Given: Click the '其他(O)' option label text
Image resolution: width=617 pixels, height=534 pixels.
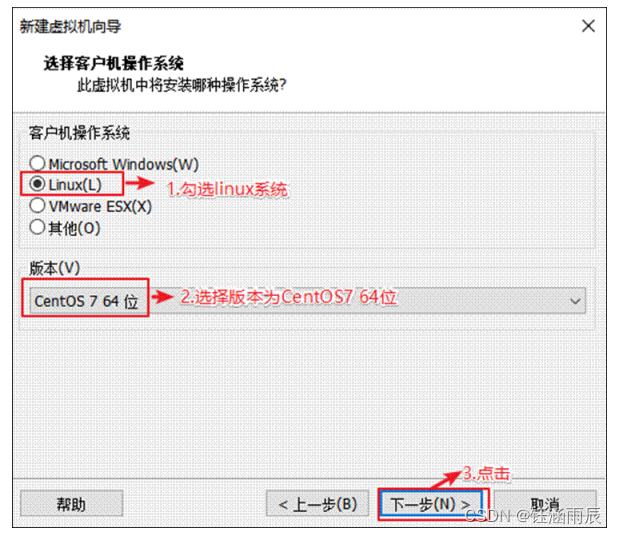Looking at the screenshot, I should tap(74, 228).
